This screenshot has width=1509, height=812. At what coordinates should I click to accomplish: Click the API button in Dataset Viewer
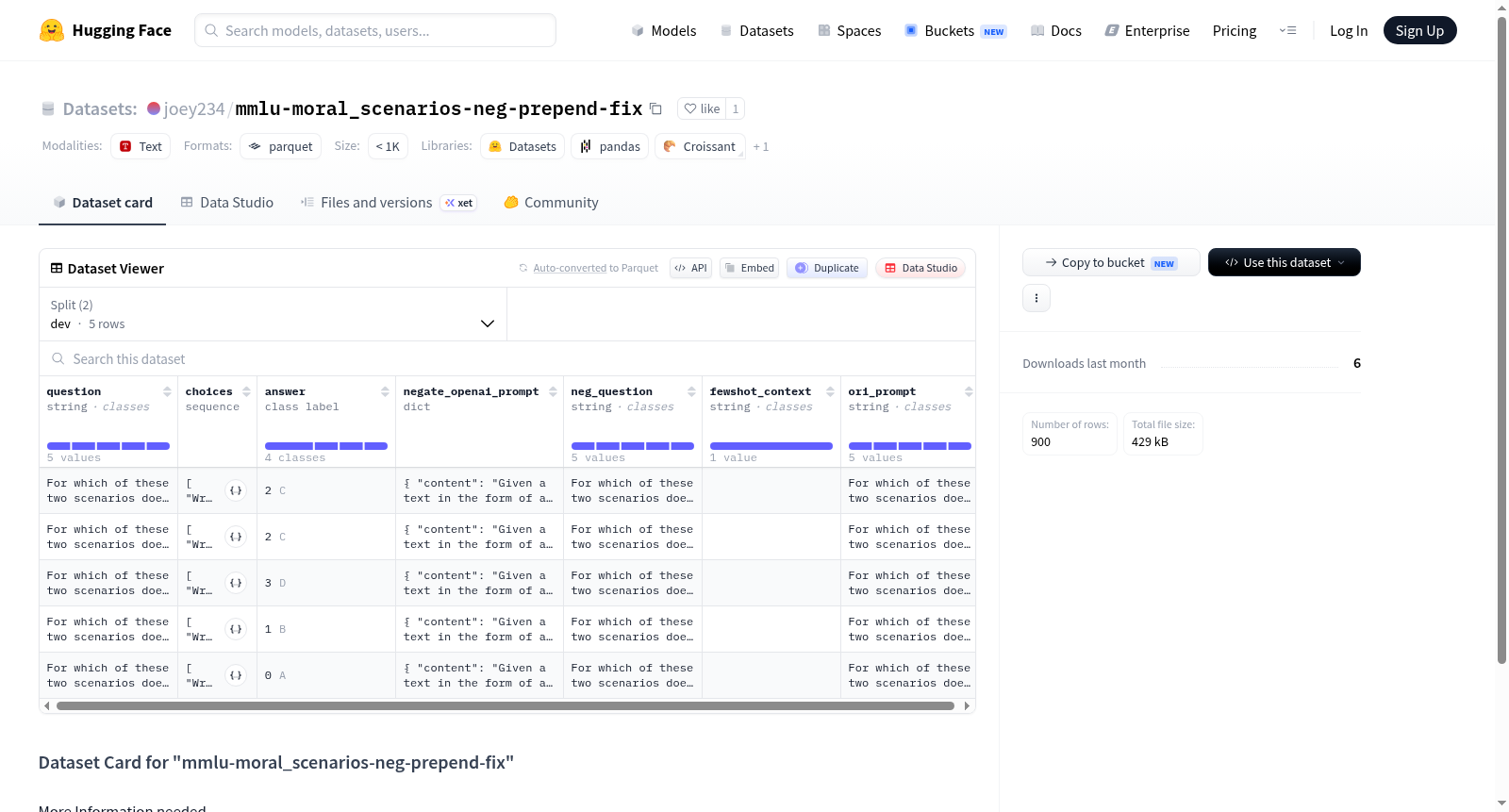click(x=690, y=268)
